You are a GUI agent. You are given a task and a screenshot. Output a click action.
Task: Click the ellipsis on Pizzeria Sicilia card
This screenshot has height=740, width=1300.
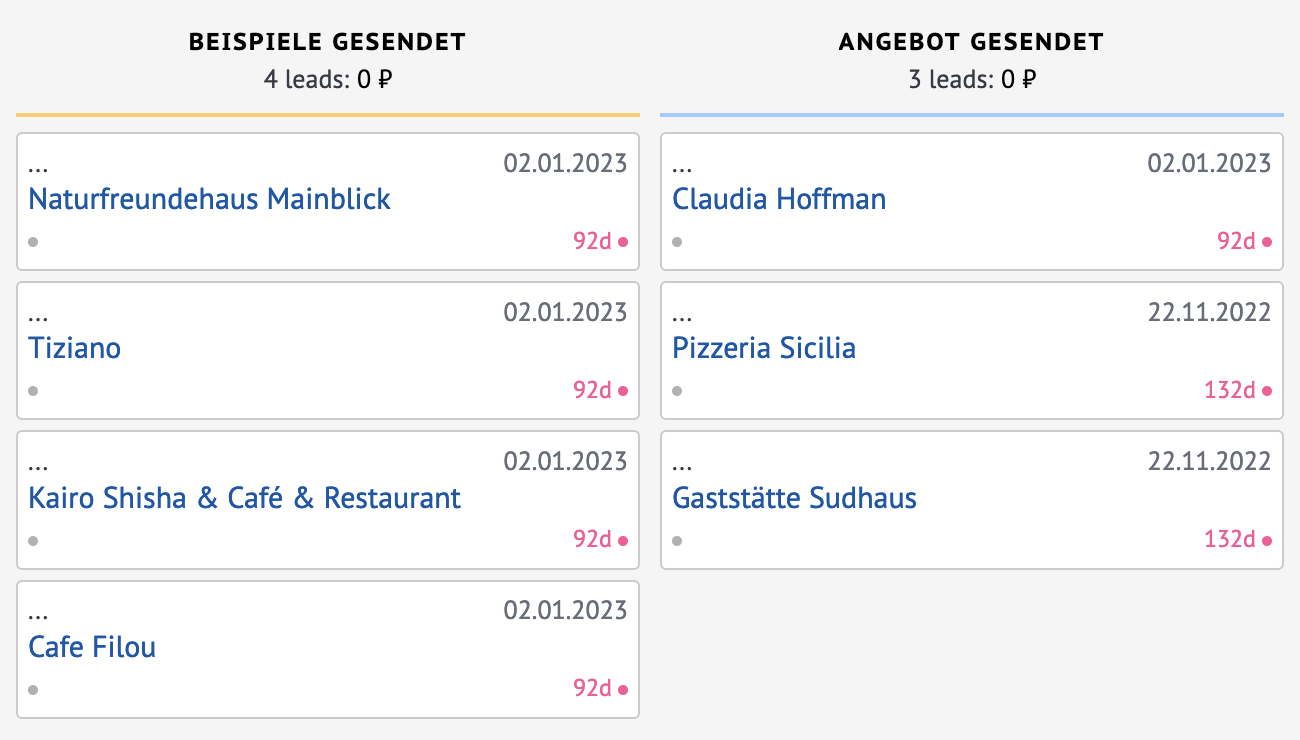click(x=682, y=316)
